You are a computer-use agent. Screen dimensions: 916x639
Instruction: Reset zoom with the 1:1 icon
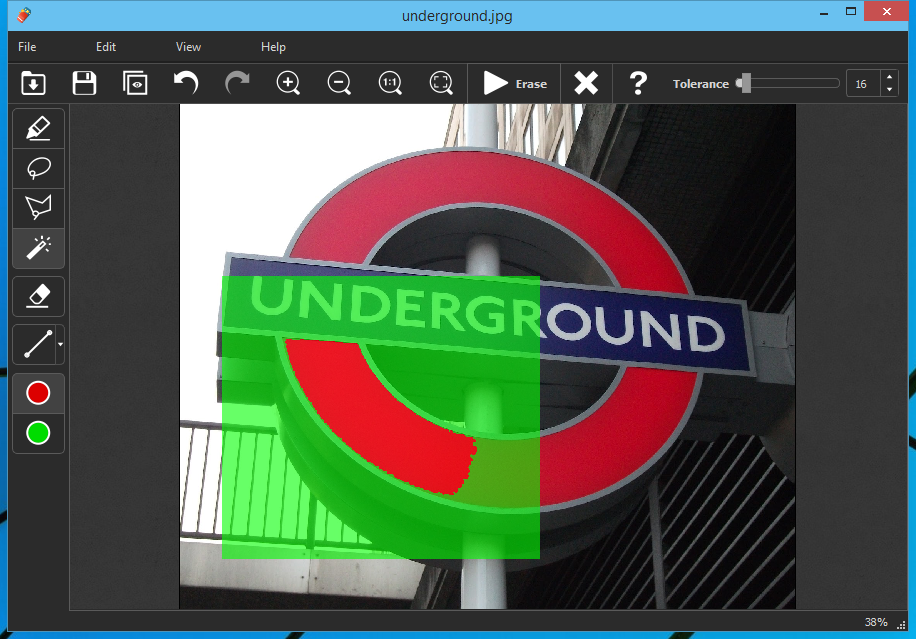click(x=389, y=83)
